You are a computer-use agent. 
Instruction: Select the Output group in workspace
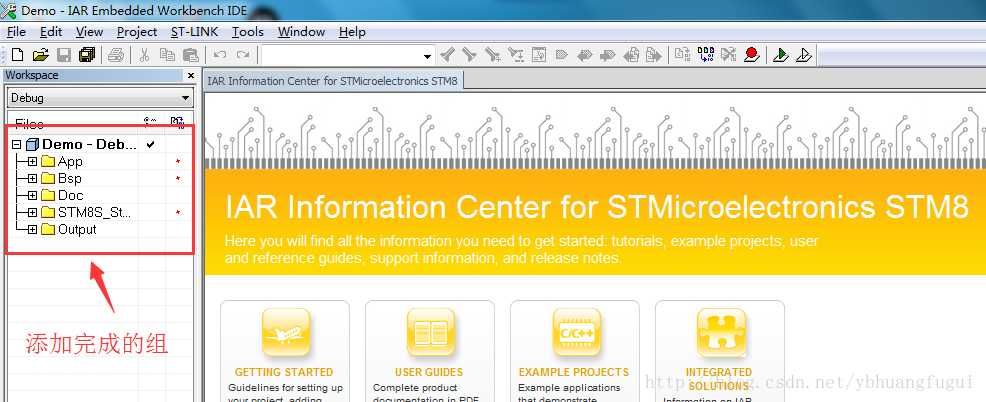77,230
